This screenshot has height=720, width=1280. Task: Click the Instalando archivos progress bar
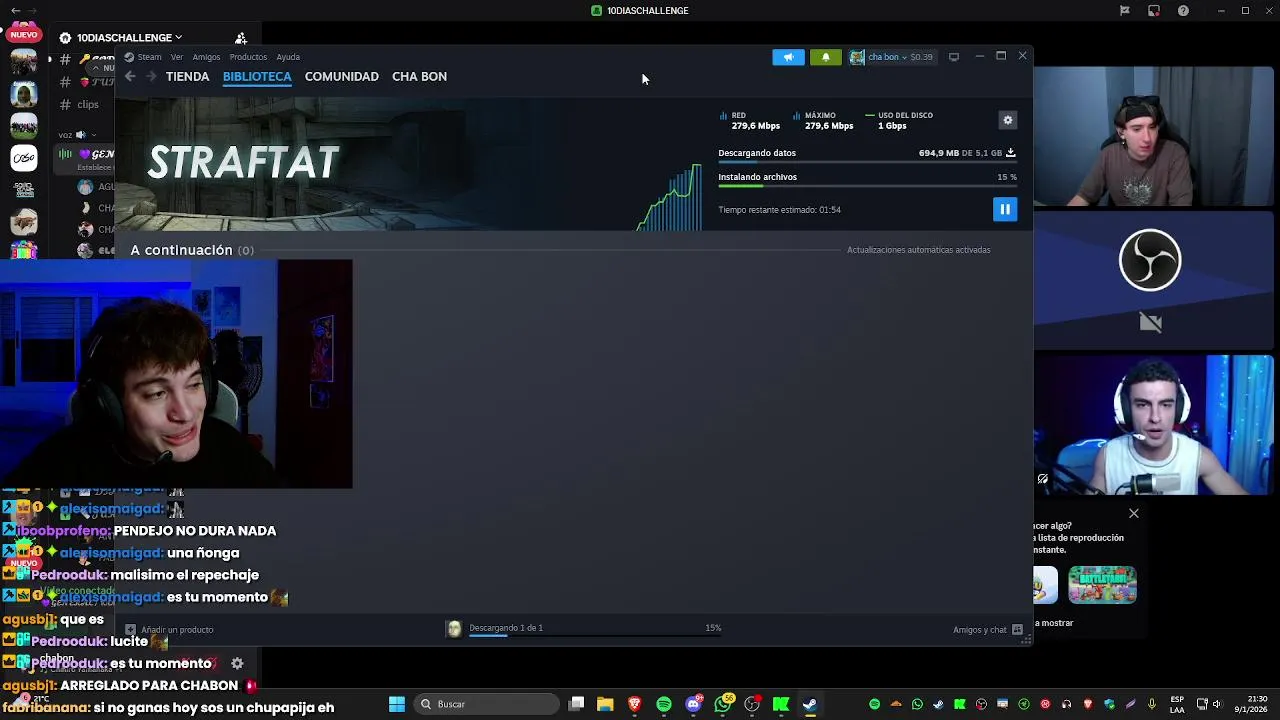coord(867,186)
